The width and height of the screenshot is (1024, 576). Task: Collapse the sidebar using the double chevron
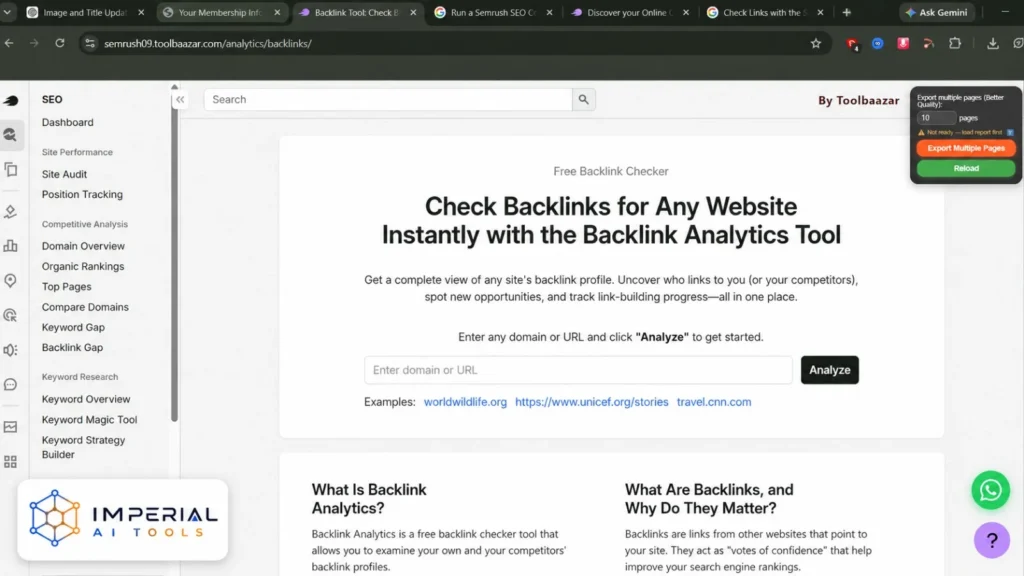[x=180, y=99]
